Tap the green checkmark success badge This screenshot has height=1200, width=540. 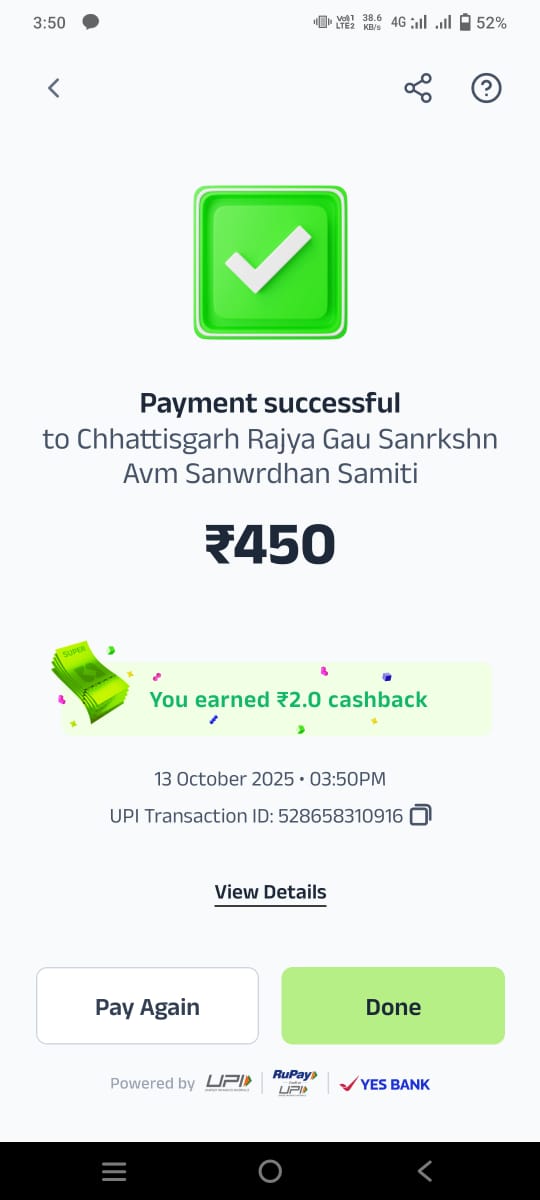[x=270, y=262]
